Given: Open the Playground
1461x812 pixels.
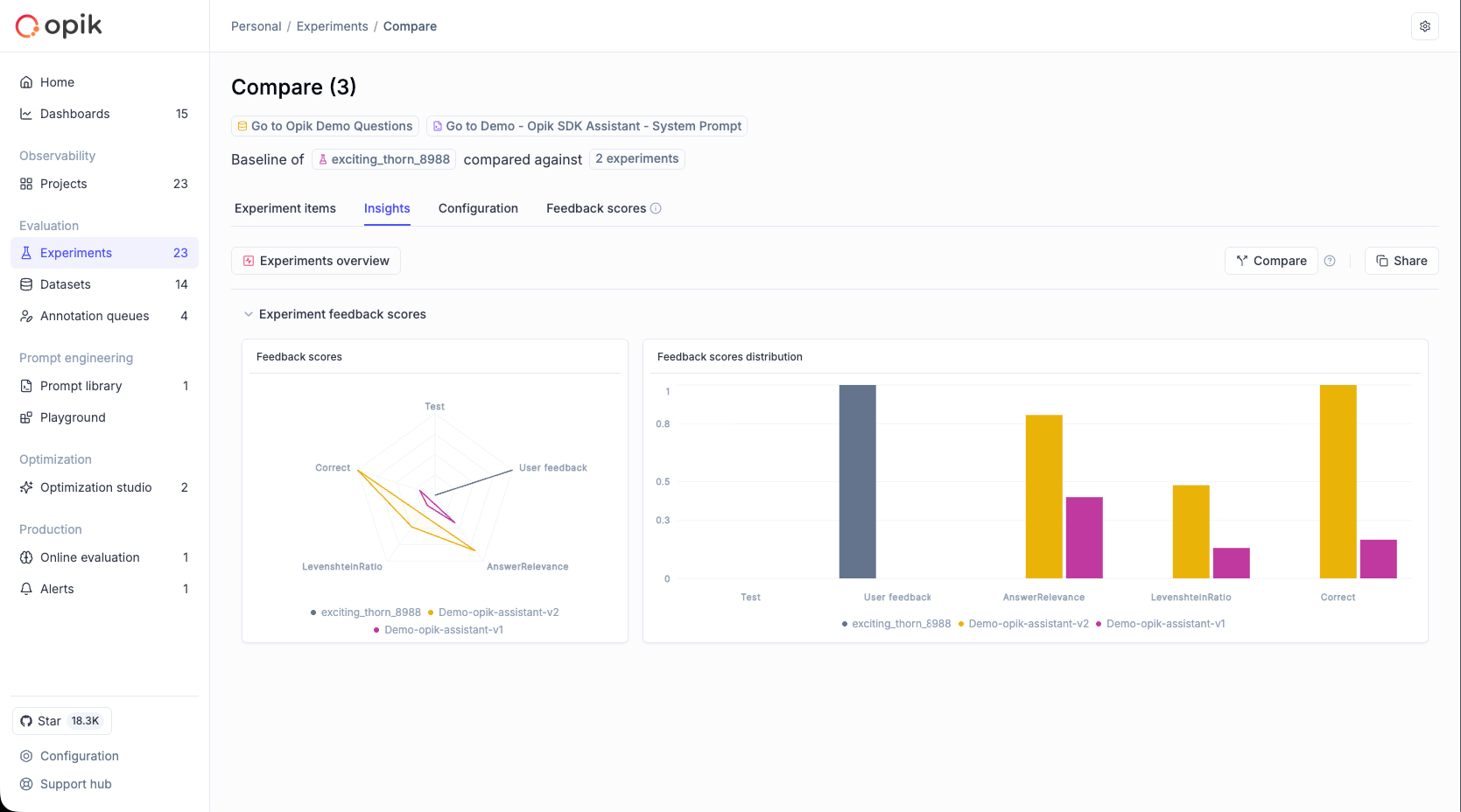Looking at the screenshot, I should coord(72,417).
